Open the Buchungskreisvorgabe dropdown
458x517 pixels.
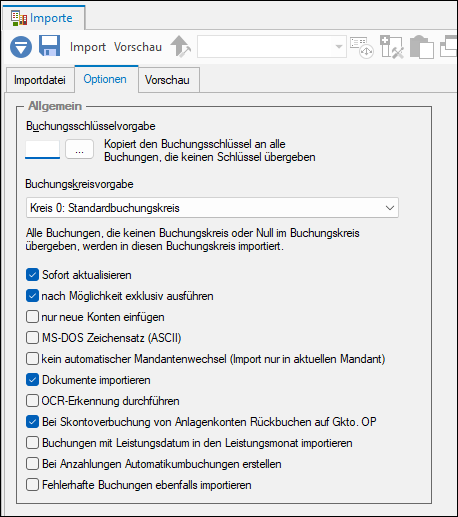pyautogui.click(x=212, y=208)
